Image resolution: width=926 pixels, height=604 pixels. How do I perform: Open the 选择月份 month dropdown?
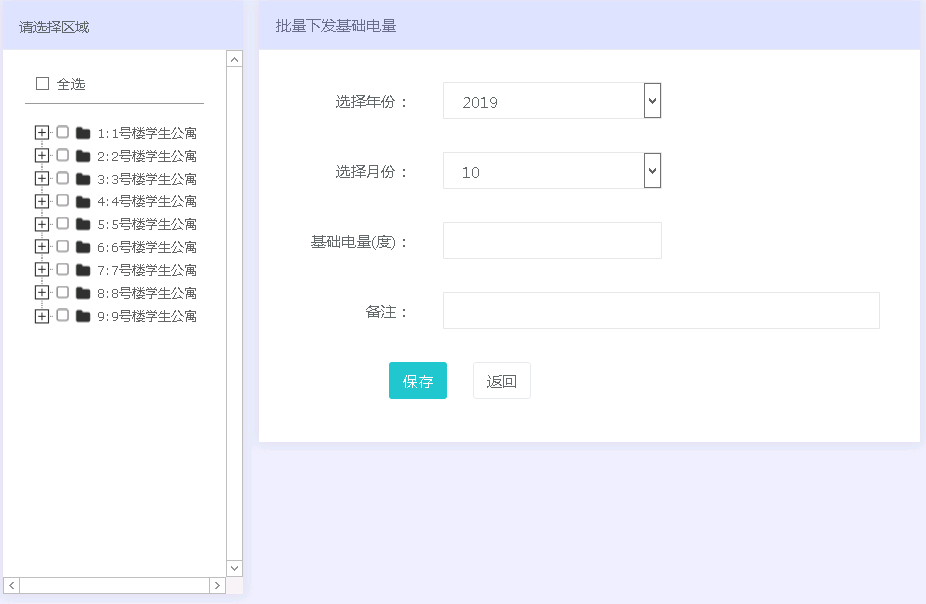pos(652,171)
